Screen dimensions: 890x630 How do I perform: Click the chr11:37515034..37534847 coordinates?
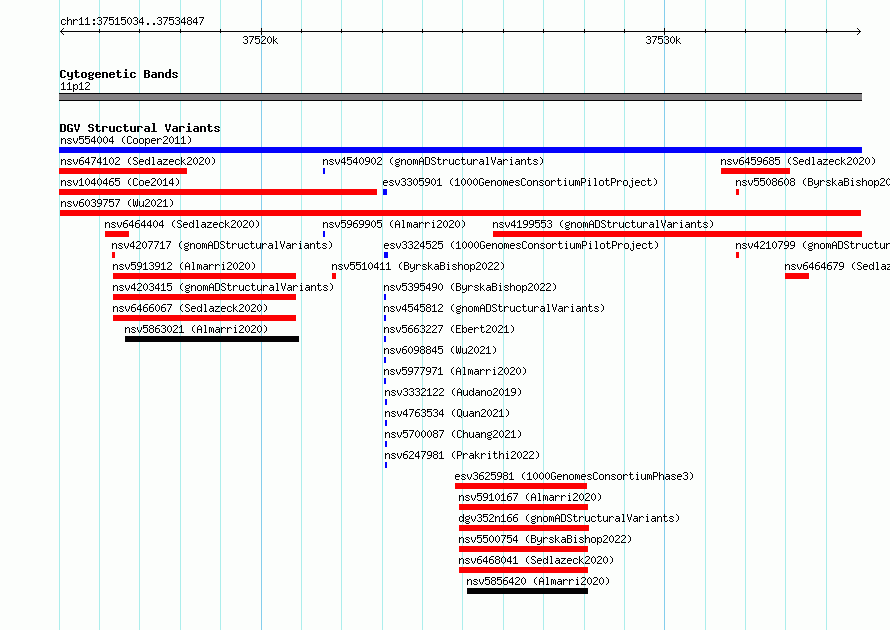[132, 22]
